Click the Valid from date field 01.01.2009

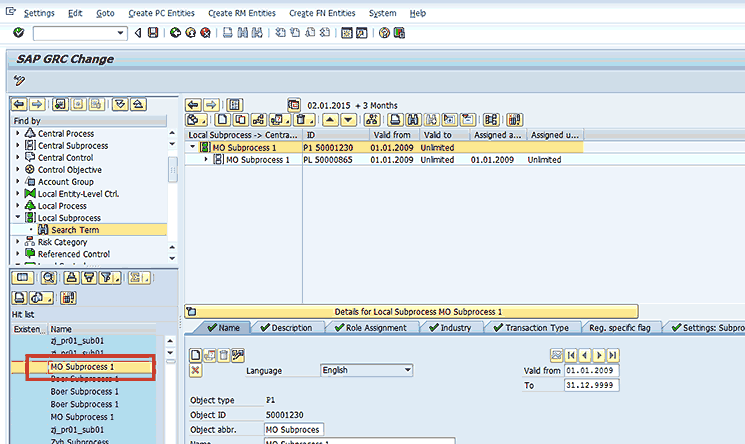coord(592,370)
